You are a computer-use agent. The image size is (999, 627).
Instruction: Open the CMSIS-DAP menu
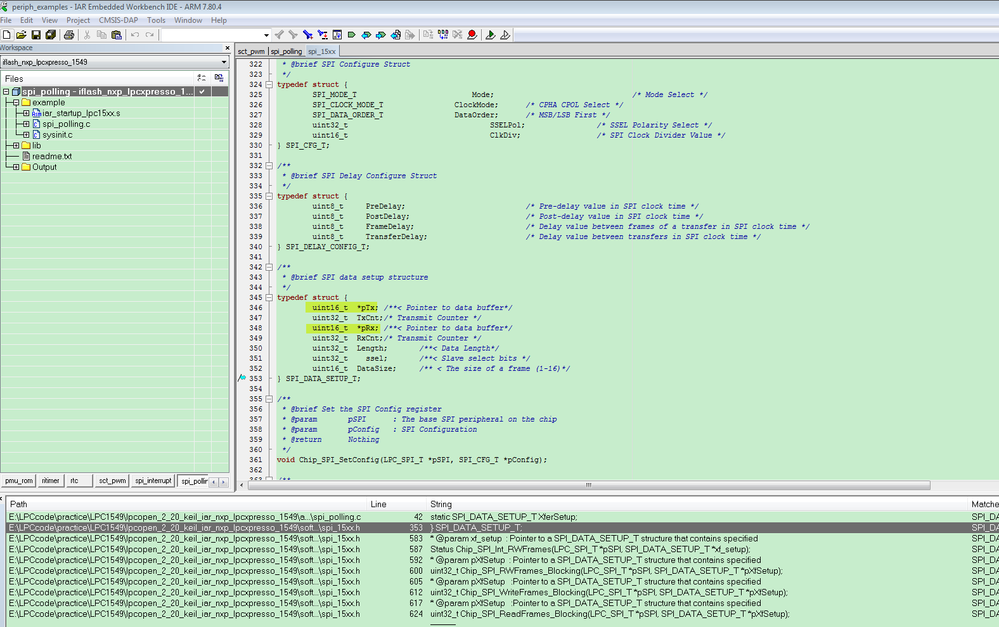point(118,20)
